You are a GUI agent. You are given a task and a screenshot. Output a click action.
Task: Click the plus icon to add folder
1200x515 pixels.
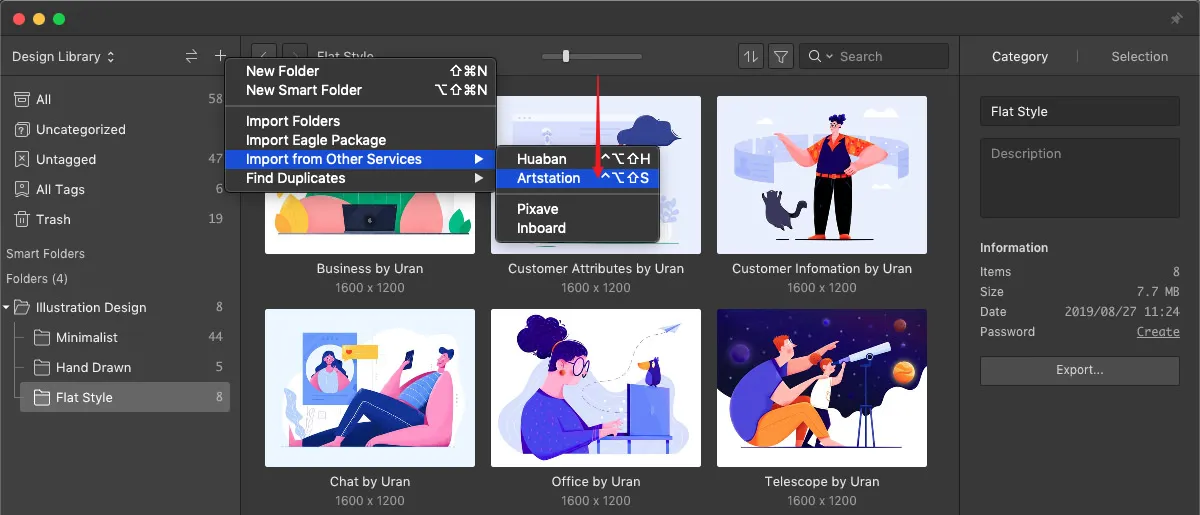coord(220,57)
